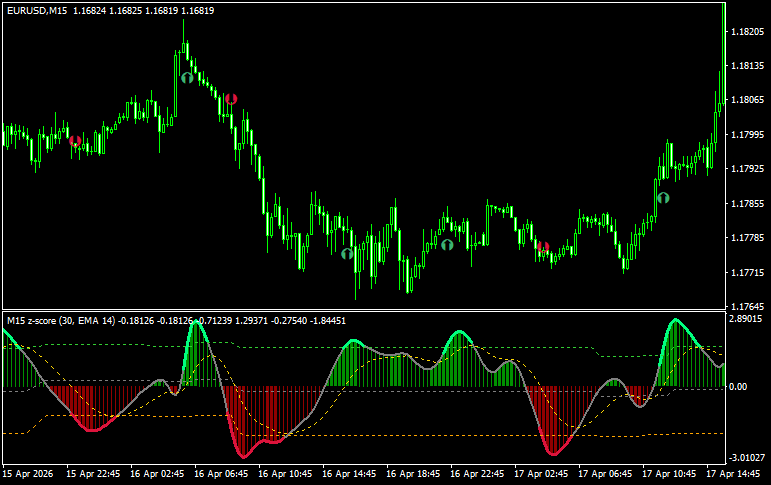This screenshot has width=771, height=485.
Task: Click the 1.18205 price scale label
Action: (747, 32)
